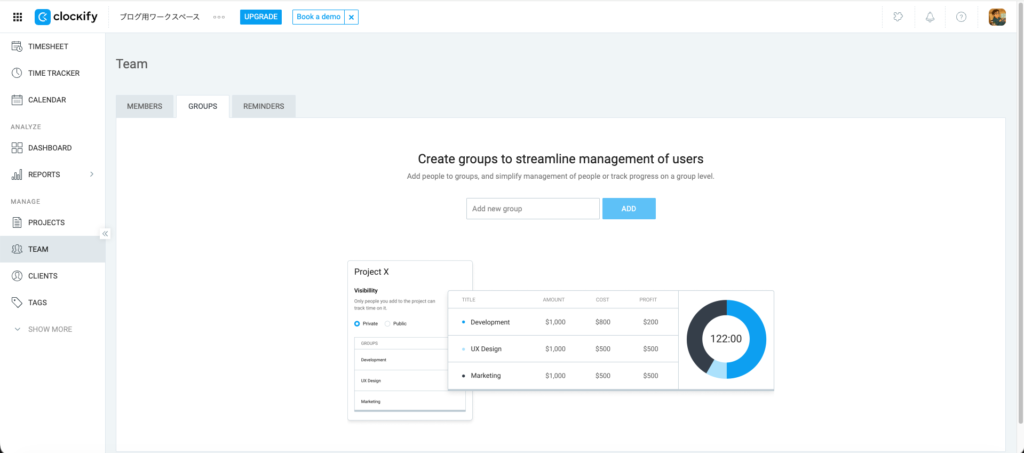The height and width of the screenshot is (453, 1024).
Task: Dismiss the Book a demo banner
Action: (351, 17)
